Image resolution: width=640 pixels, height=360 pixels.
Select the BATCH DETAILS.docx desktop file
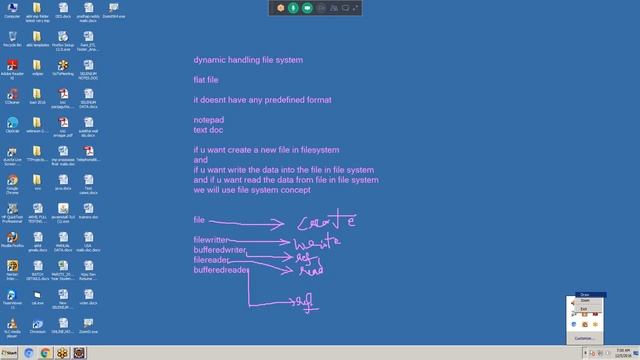38,270
